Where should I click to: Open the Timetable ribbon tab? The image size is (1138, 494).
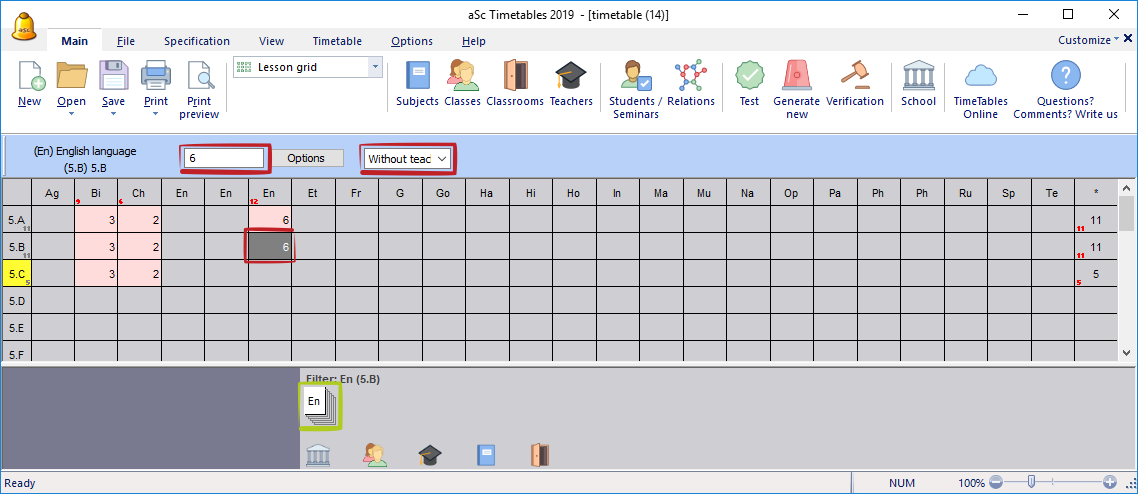[x=337, y=41]
